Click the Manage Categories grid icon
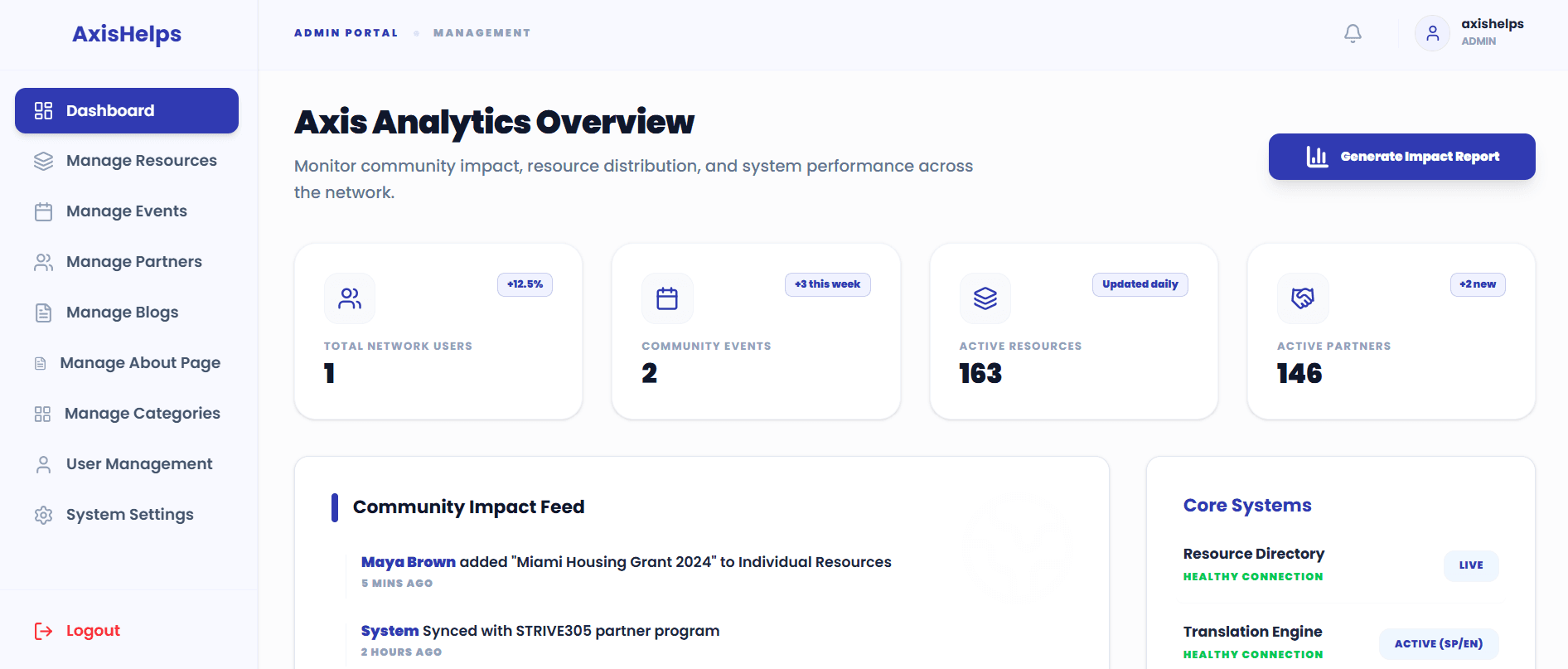This screenshot has width=1568, height=669. point(42,414)
